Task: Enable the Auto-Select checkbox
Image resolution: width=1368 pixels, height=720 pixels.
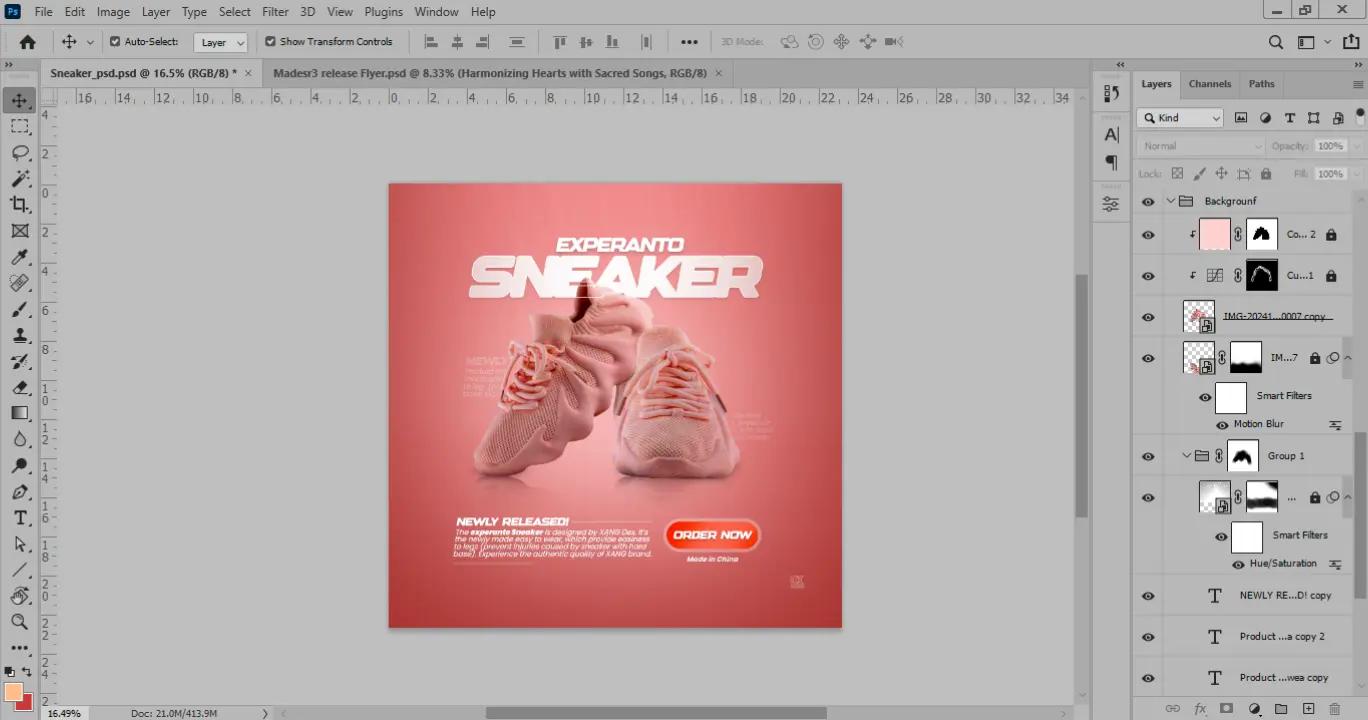Action: tap(115, 42)
